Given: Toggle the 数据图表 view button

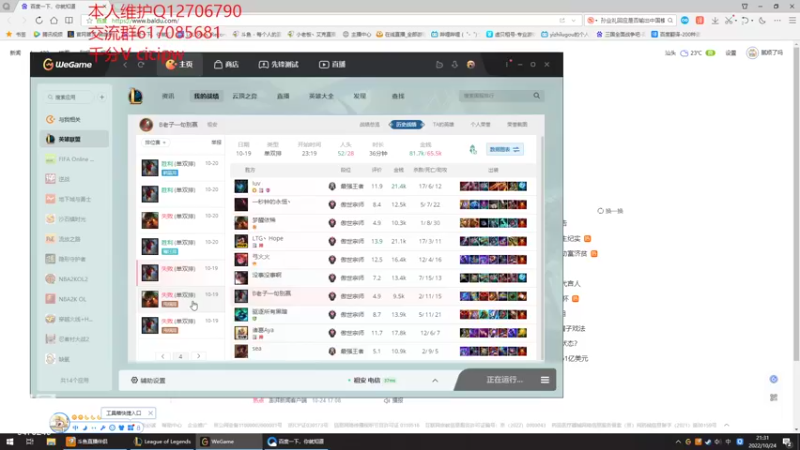Looking at the screenshot, I should point(504,149).
